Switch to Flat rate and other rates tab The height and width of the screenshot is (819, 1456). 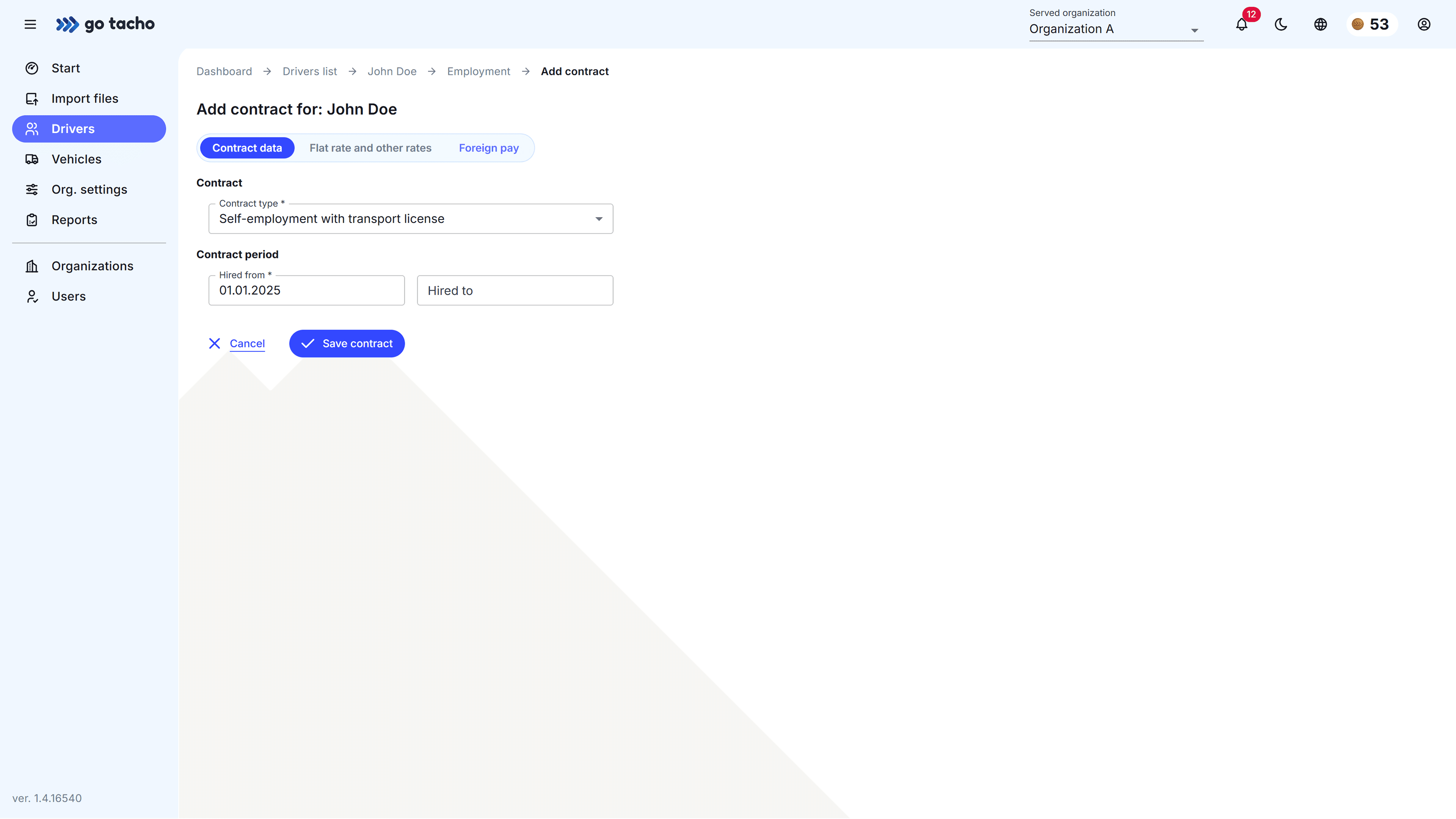[370, 147]
